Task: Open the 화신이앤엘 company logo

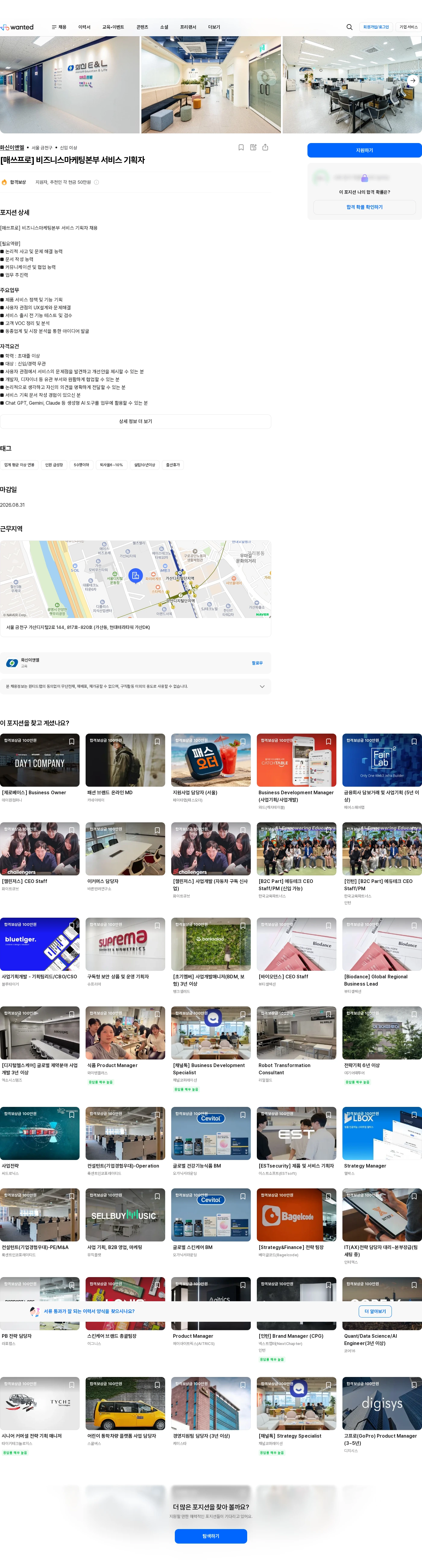Action: tap(12, 664)
